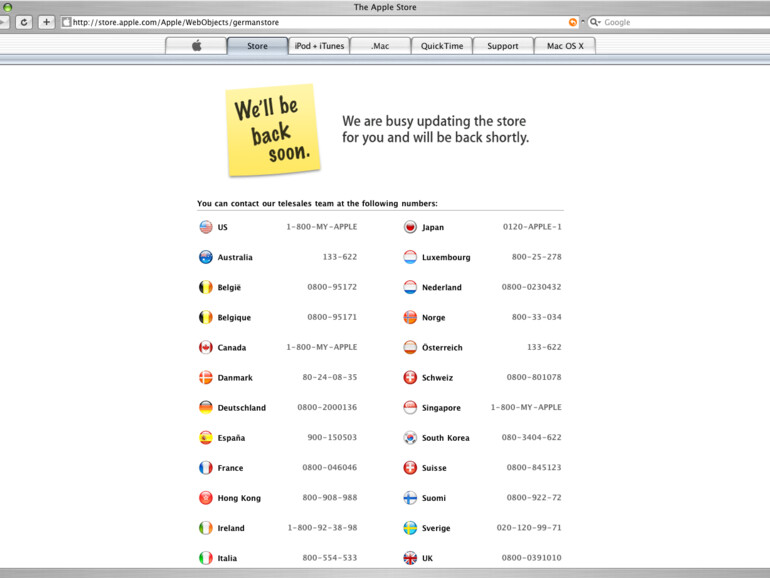770x578 pixels.
Task: Click the Suisse flag icon
Action: 410,468
